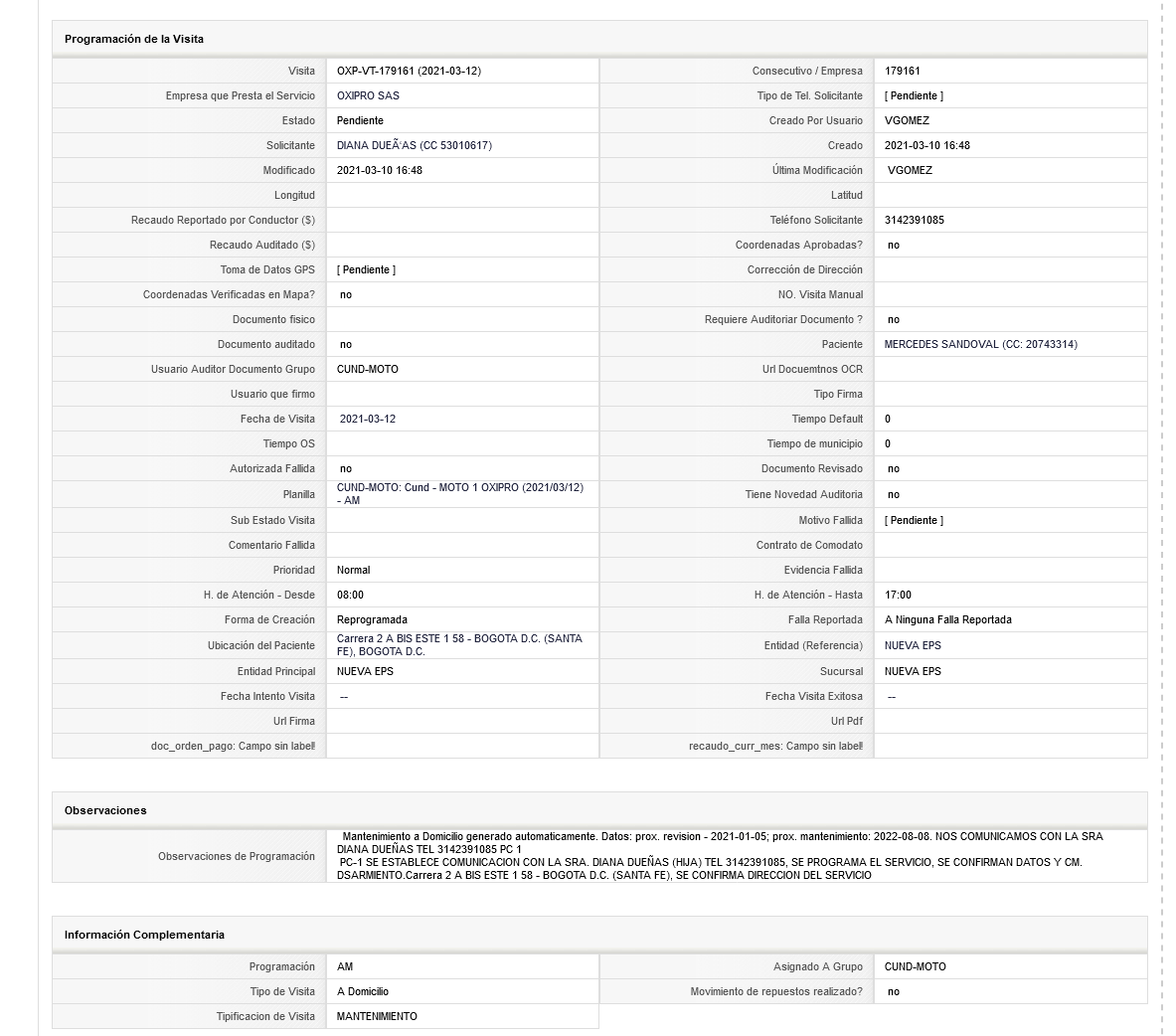This screenshot has width=1176, height=1036.
Task: Select Forma de Creación value Reprogramada
Action: [372, 619]
